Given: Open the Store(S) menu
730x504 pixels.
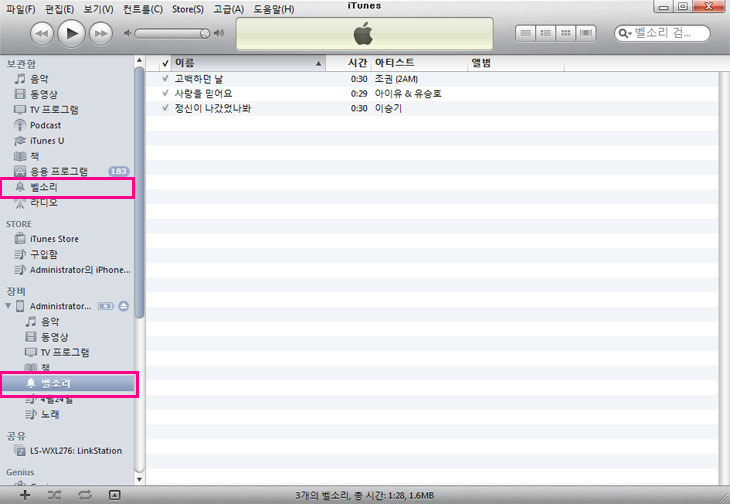Looking at the screenshot, I should (188, 9).
